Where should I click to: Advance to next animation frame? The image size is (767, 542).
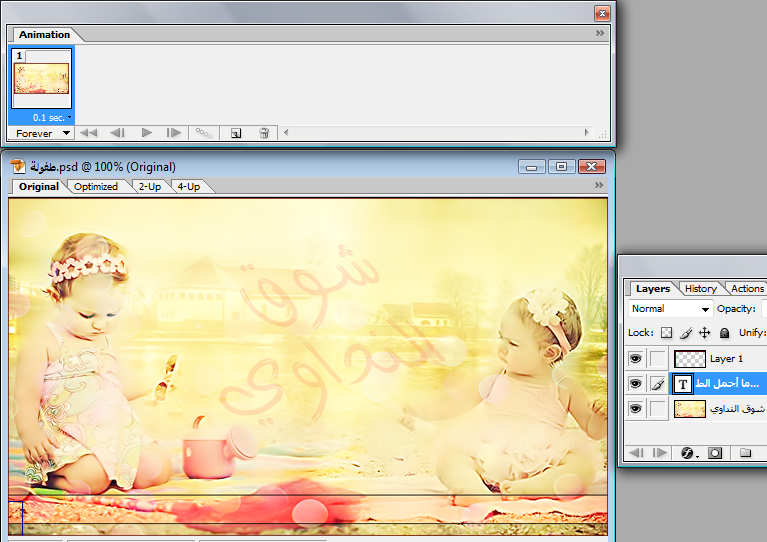174,132
